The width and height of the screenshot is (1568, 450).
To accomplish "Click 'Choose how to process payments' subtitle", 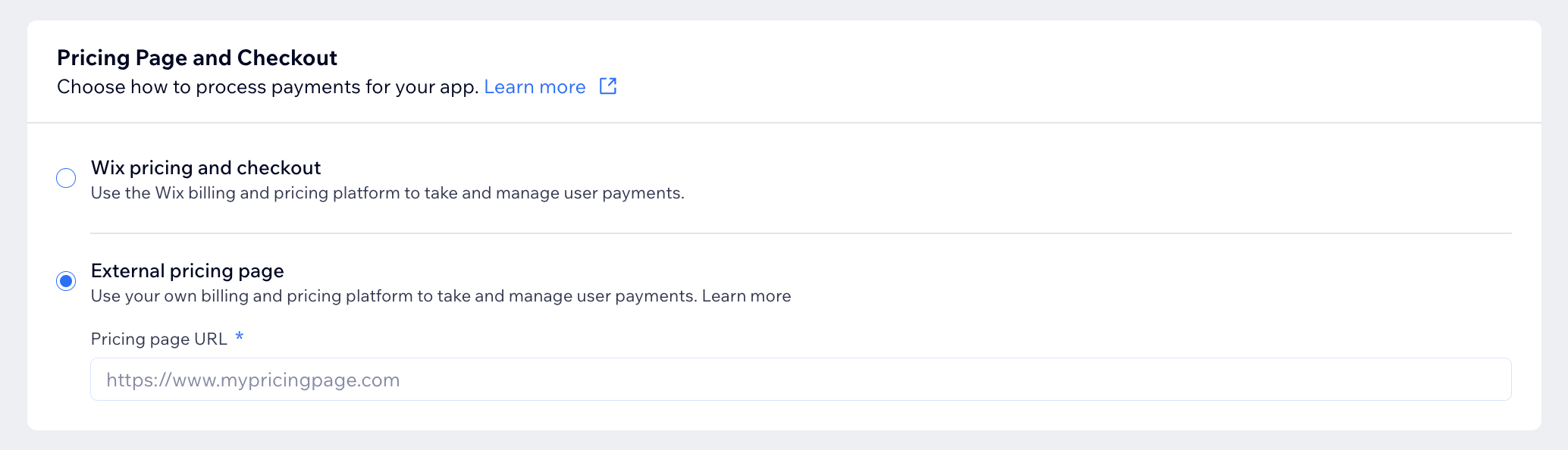I will (268, 87).
